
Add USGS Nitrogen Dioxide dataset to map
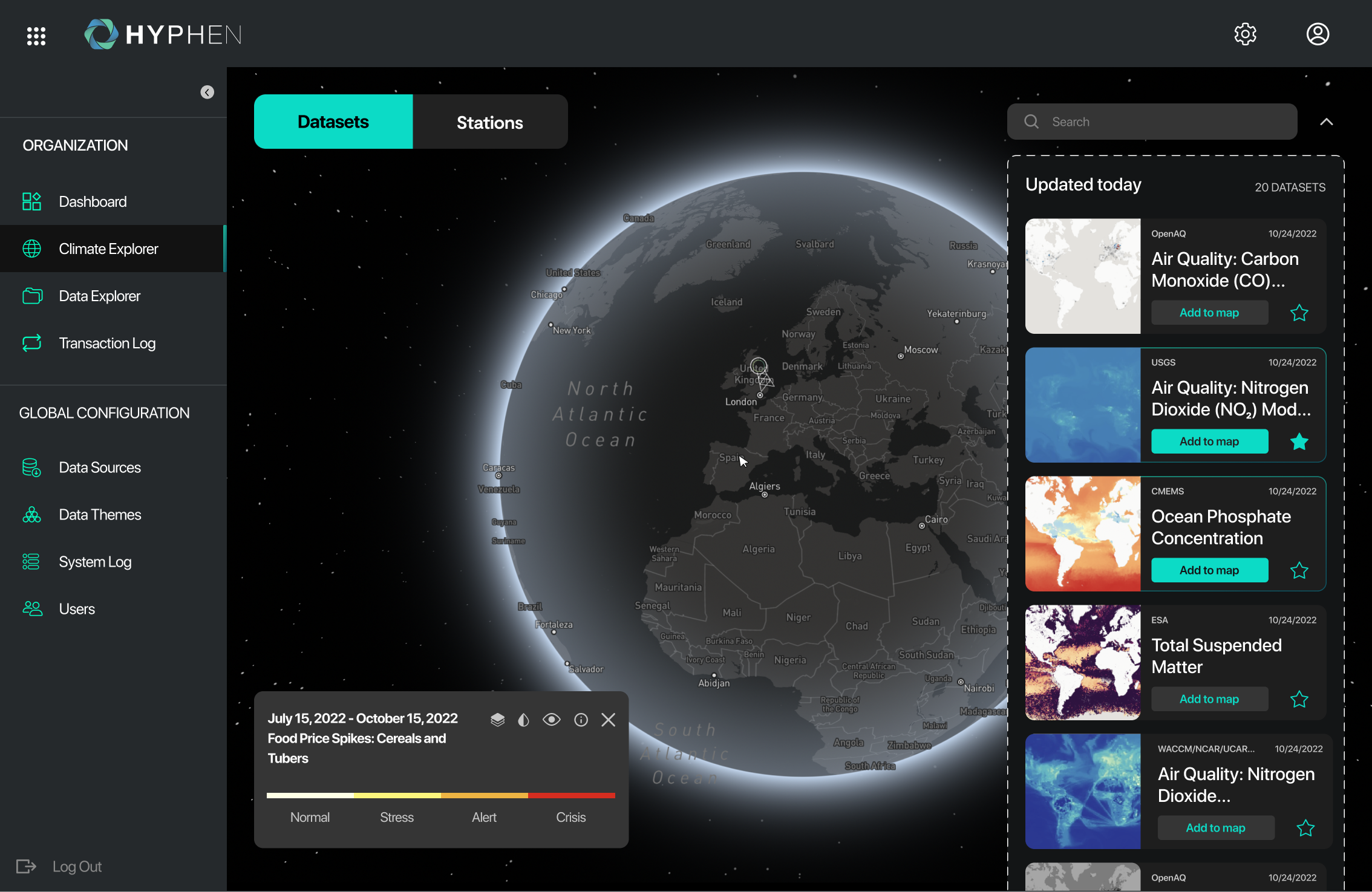[1209, 441]
